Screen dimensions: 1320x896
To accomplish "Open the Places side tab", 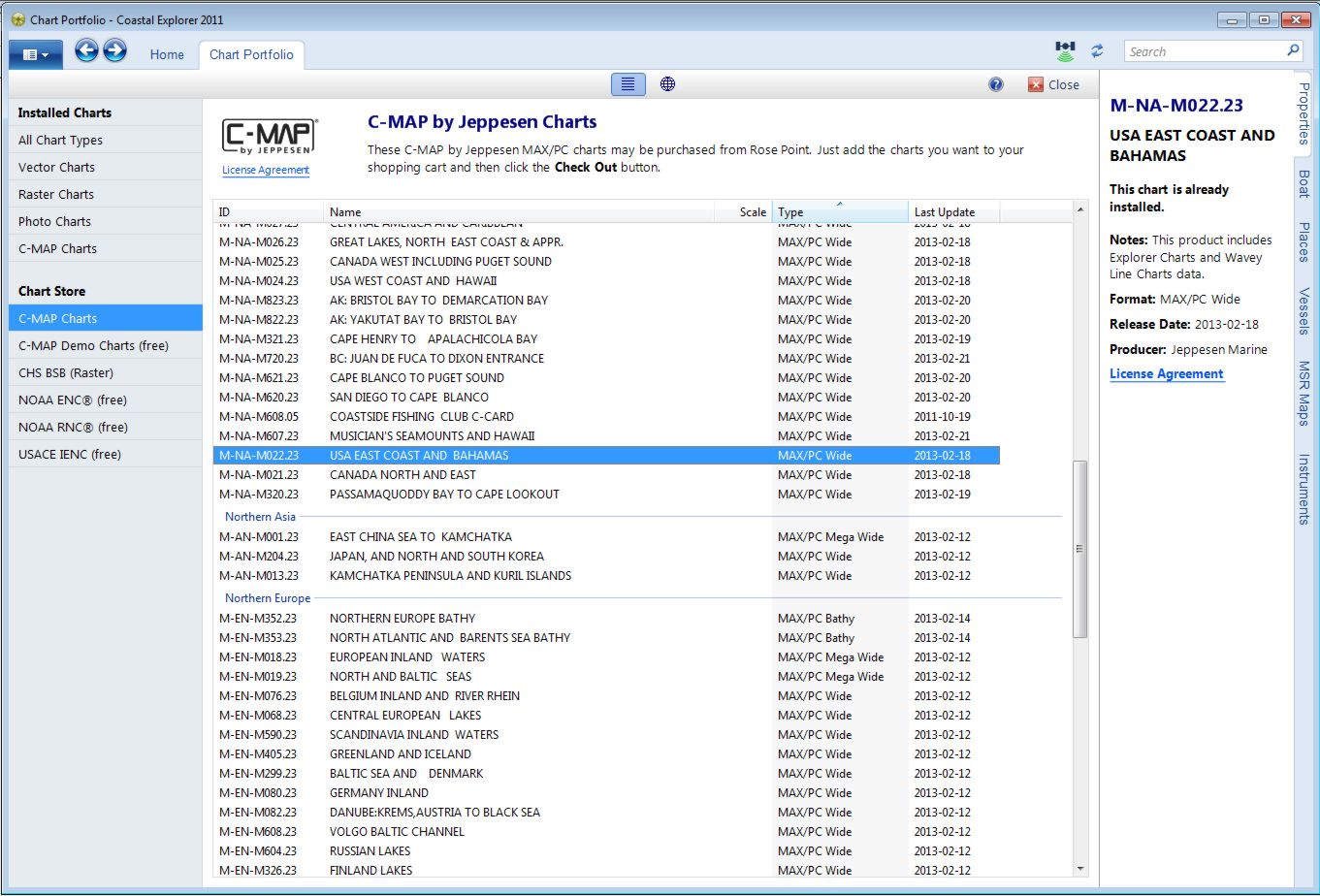I will pyautogui.click(x=1304, y=242).
